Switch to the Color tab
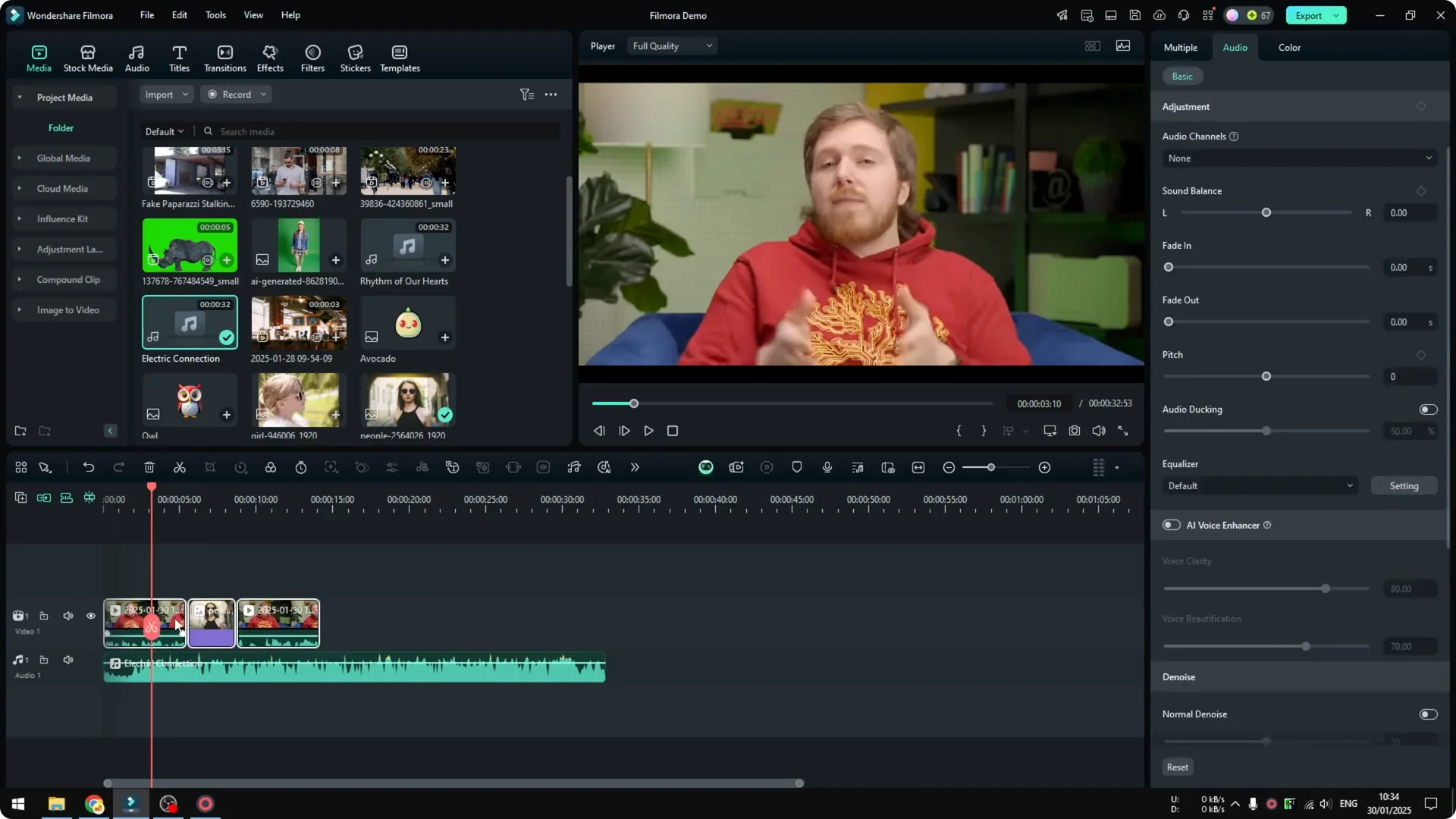This screenshot has width=1456, height=819. pyautogui.click(x=1288, y=47)
